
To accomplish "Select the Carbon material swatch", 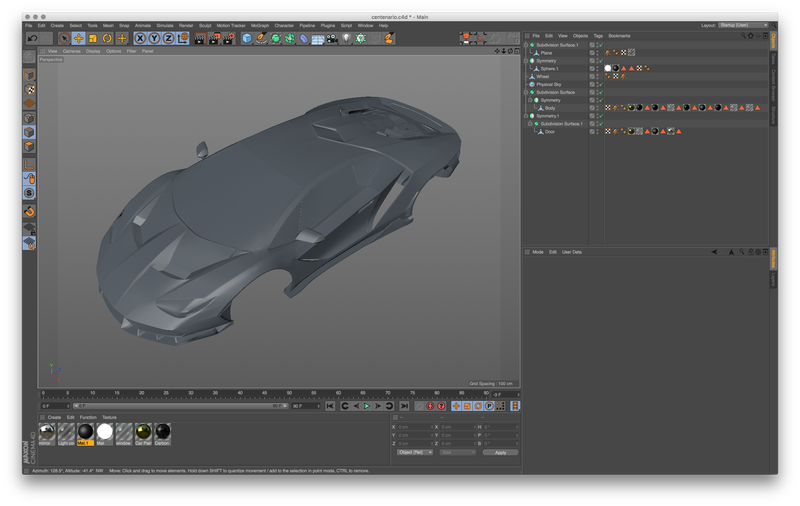I will click(x=162, y=434).
